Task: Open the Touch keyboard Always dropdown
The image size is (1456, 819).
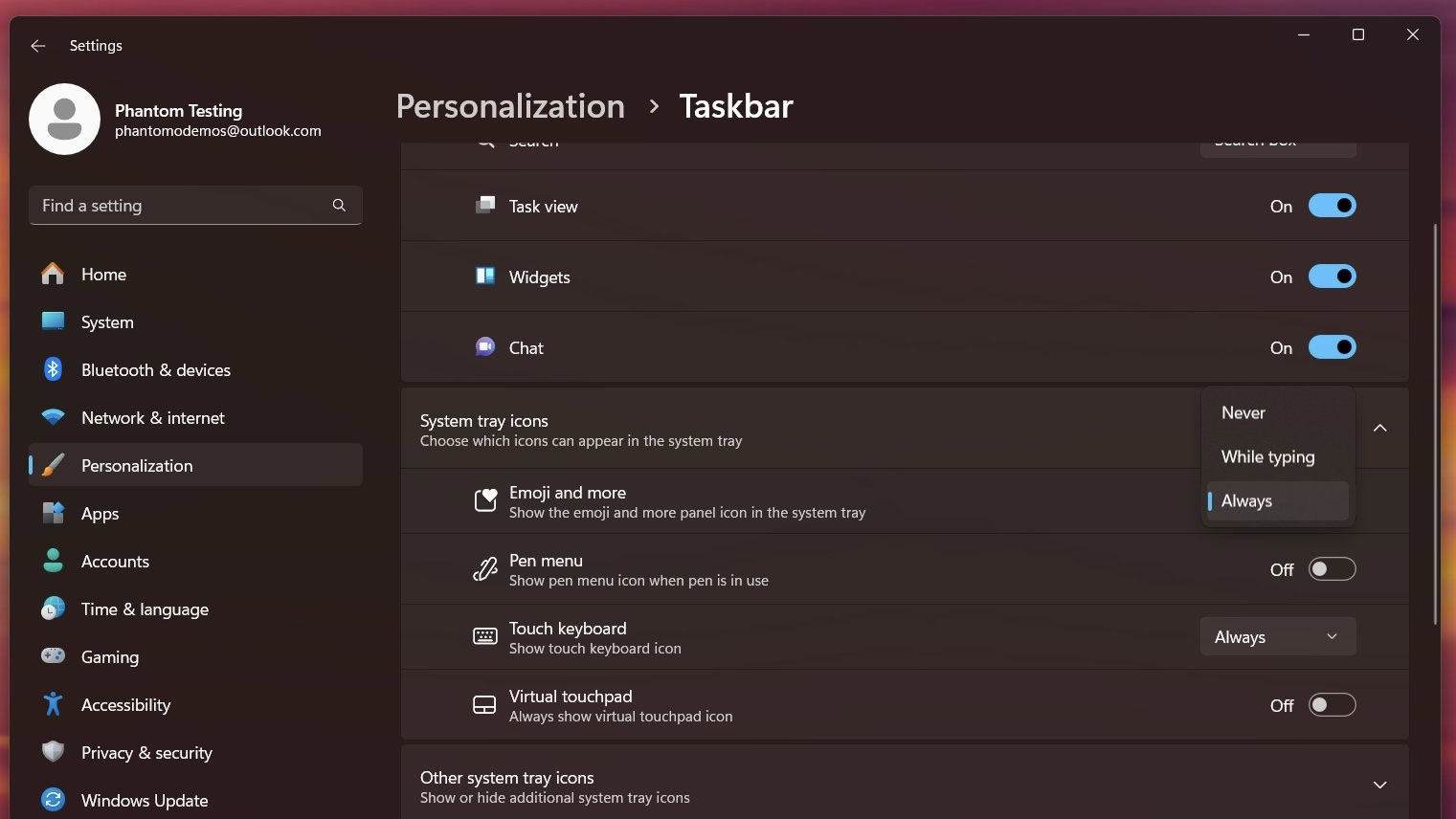Action: coord(1277,637)
